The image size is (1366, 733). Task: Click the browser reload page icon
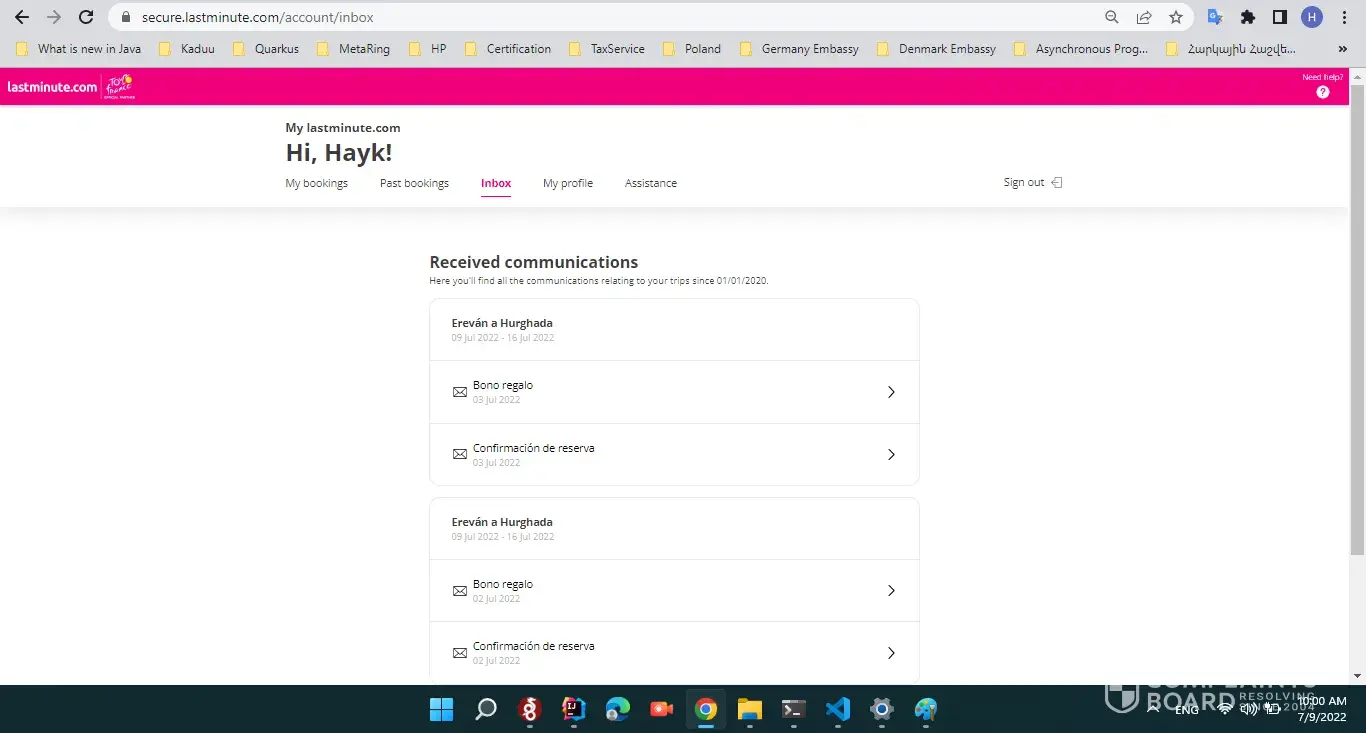[x=86, y=17]
